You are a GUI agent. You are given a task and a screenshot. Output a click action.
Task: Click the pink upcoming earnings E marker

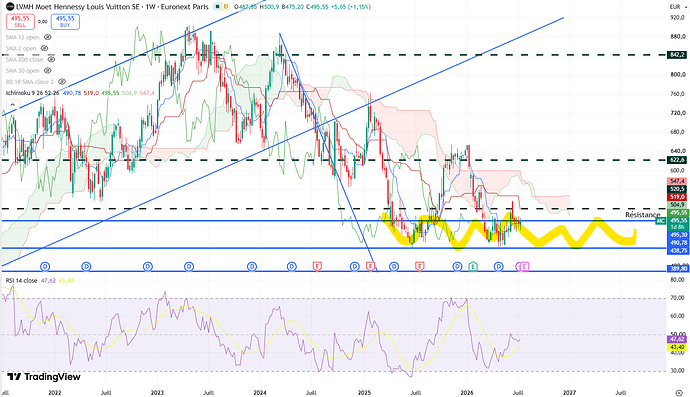click(525, 266)
